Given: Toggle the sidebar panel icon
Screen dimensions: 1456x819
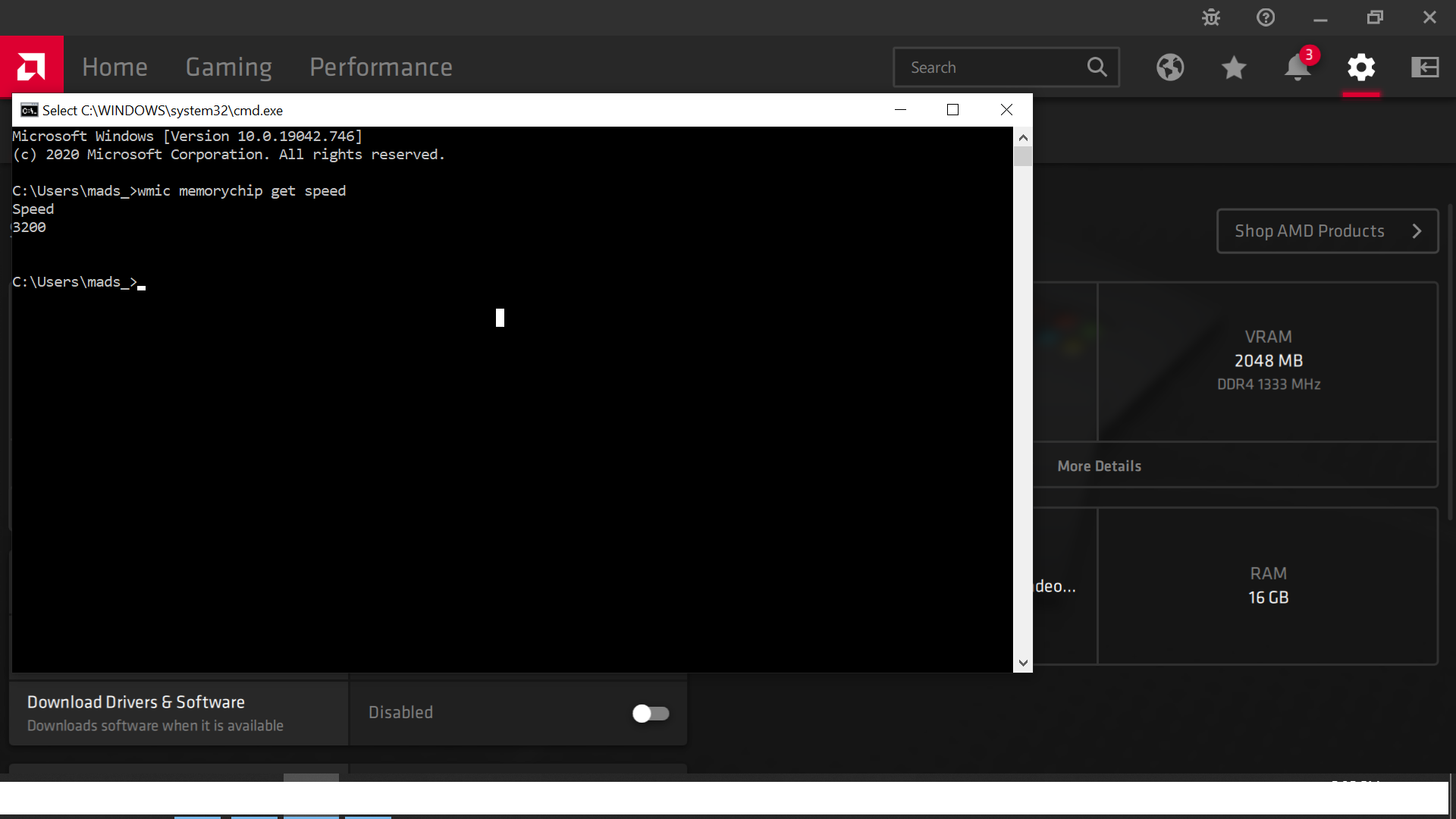Looking at the screenshot, I should (1425, 67).
